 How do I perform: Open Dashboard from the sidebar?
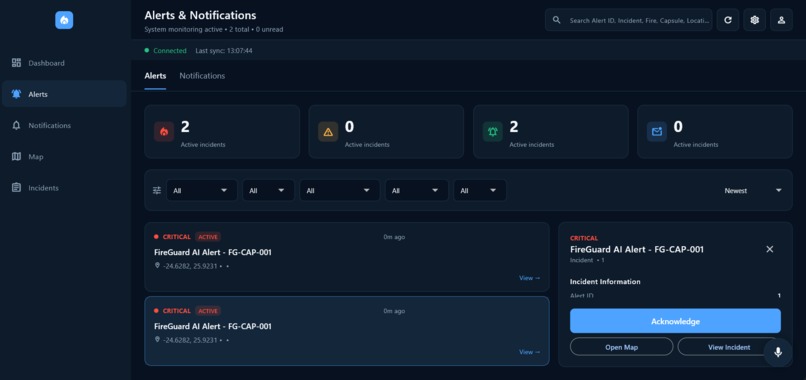tap(64, 63)
